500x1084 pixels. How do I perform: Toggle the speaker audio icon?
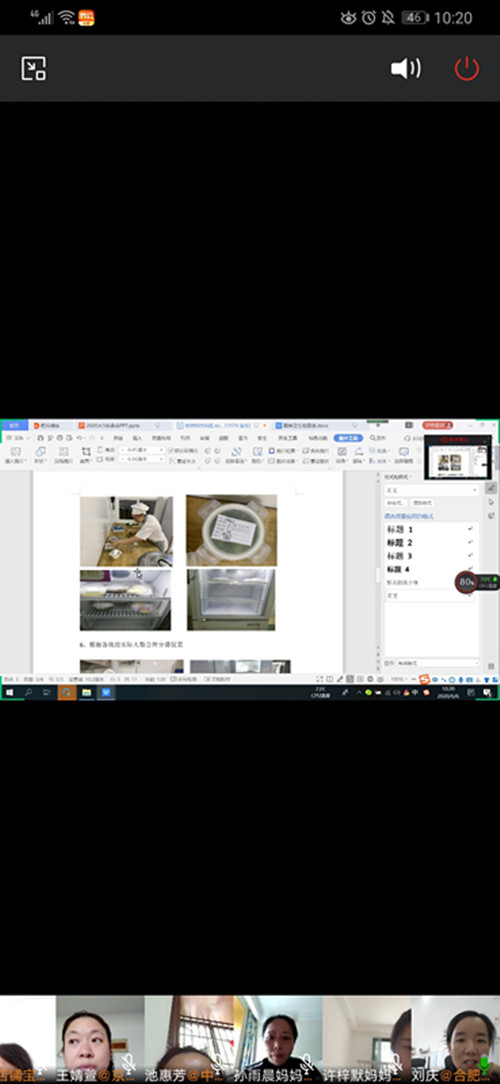tap(406, 68)
